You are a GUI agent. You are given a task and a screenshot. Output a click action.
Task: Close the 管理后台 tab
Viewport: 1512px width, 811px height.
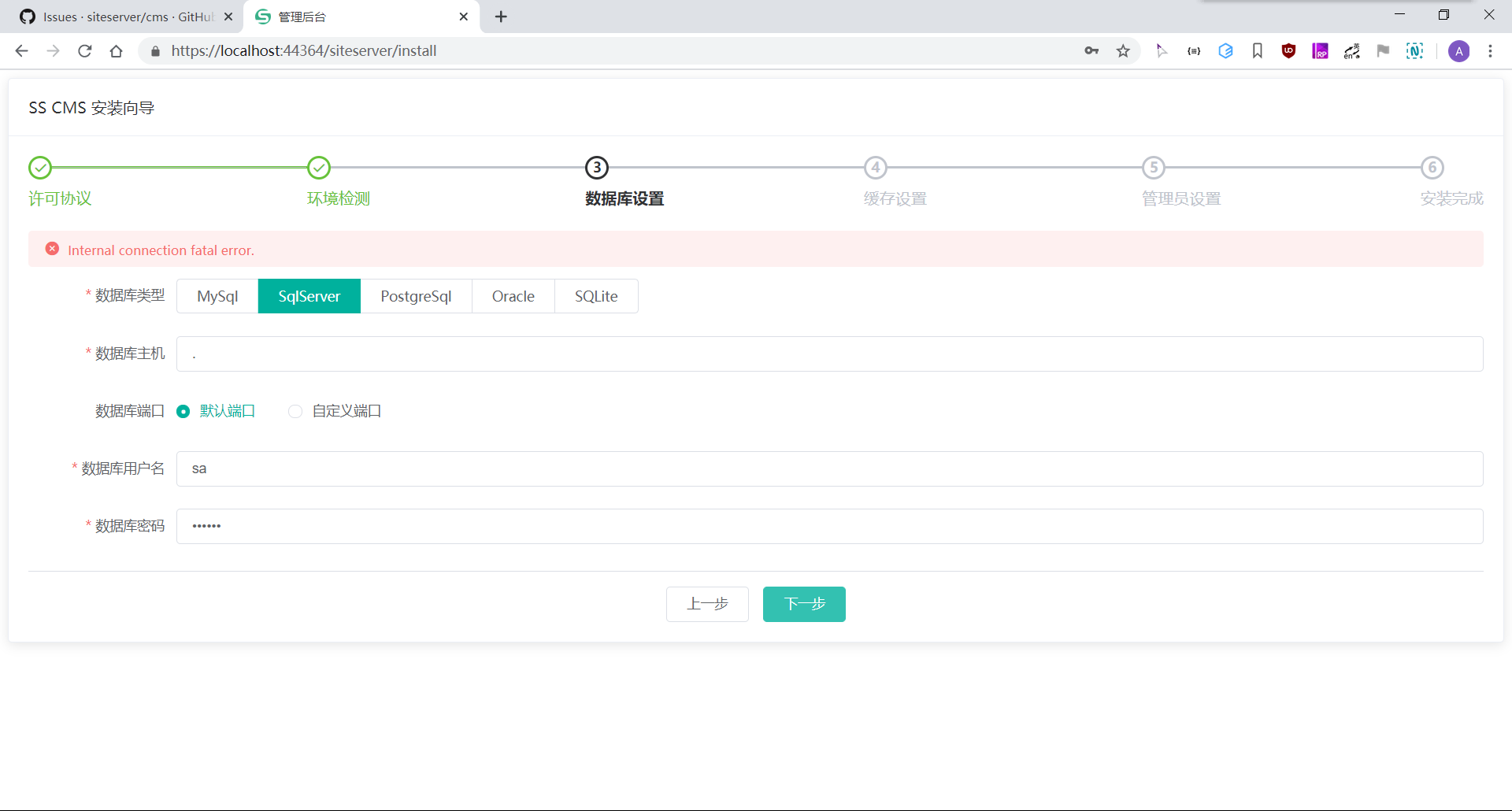point(464,17)
